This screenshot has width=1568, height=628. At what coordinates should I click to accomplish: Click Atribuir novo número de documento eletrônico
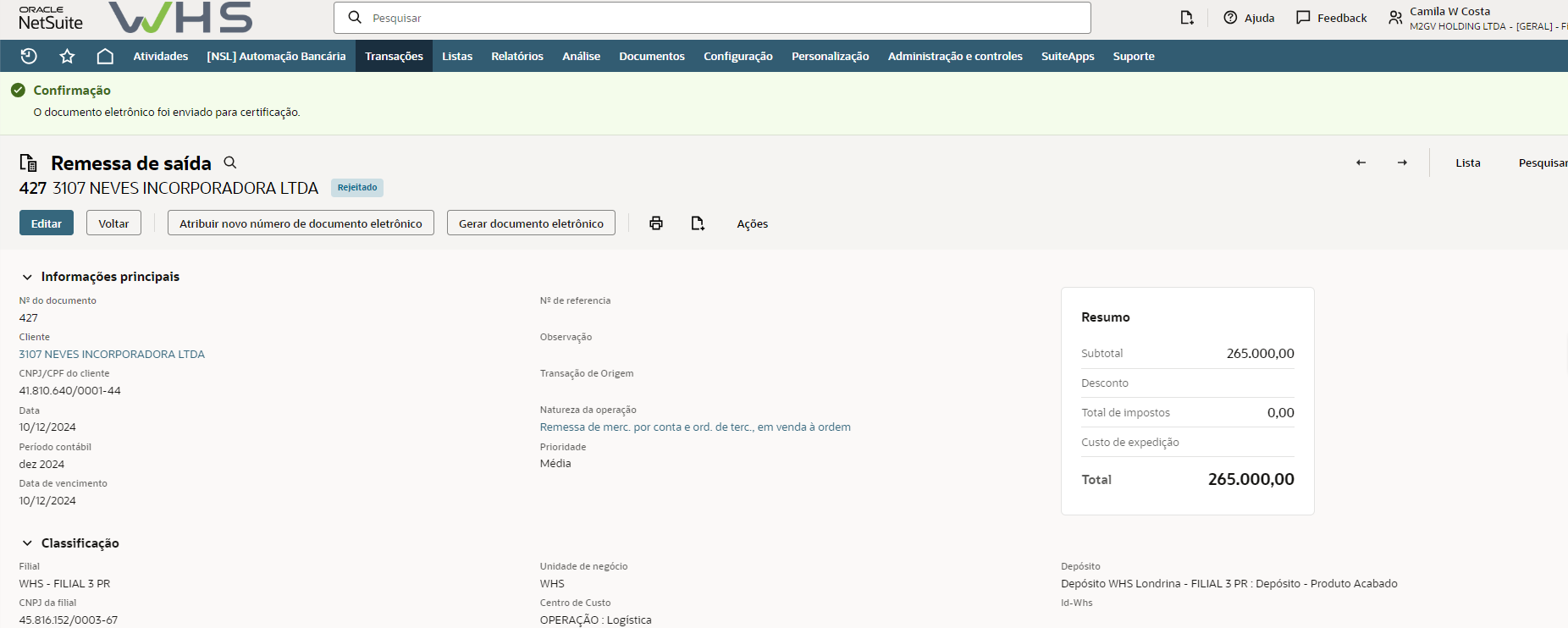(x=301, y=223)
